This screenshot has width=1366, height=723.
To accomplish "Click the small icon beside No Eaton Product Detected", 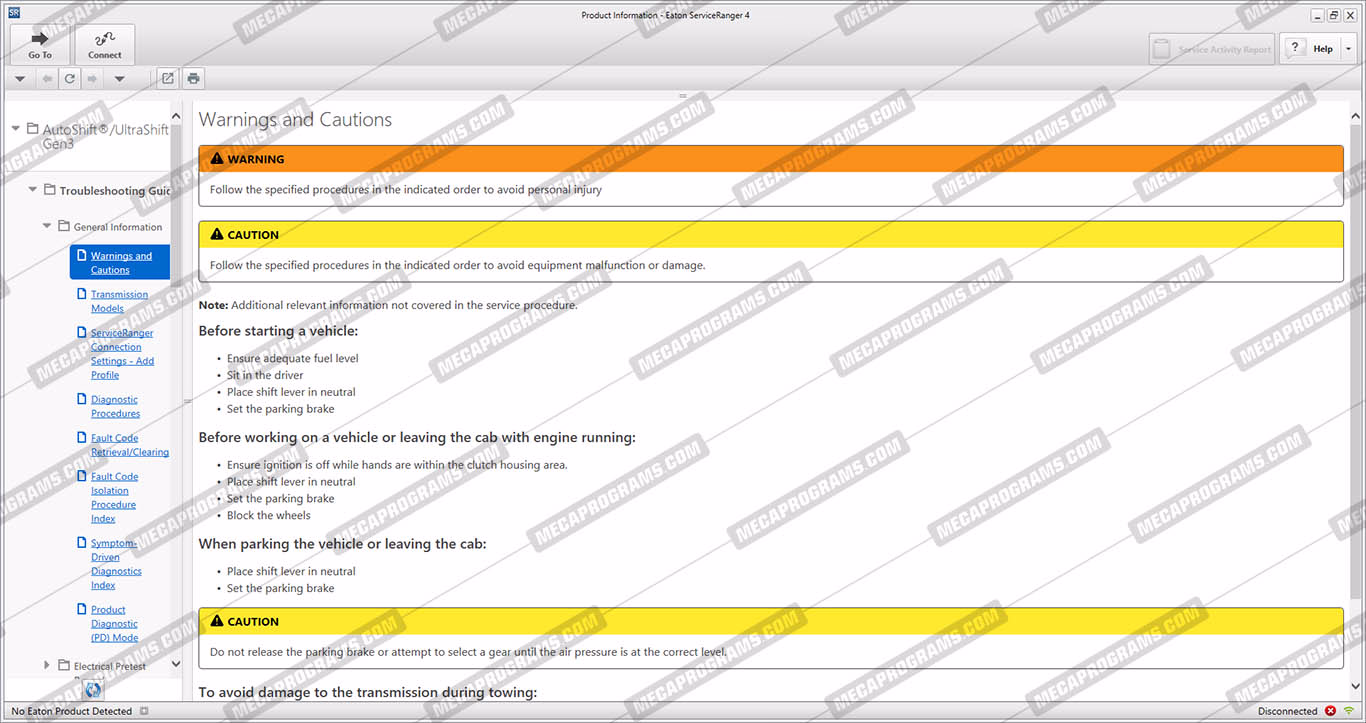I will [x=144, y=711].
